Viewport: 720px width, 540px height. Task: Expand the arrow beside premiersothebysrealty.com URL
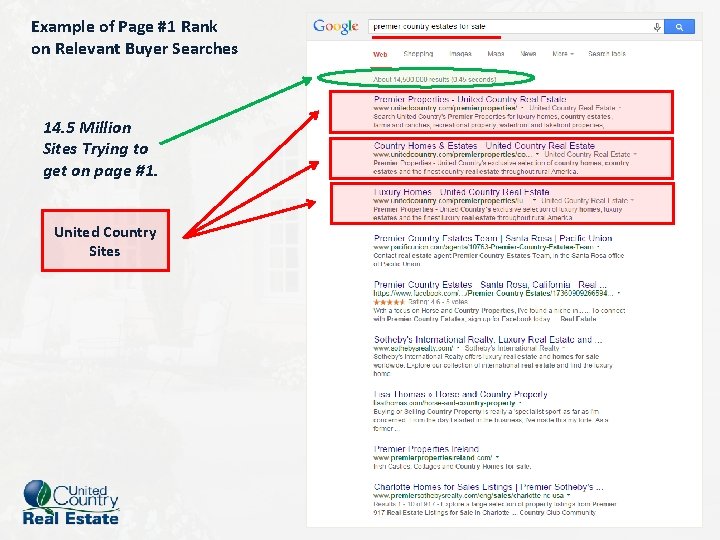[x=568, y=496]
